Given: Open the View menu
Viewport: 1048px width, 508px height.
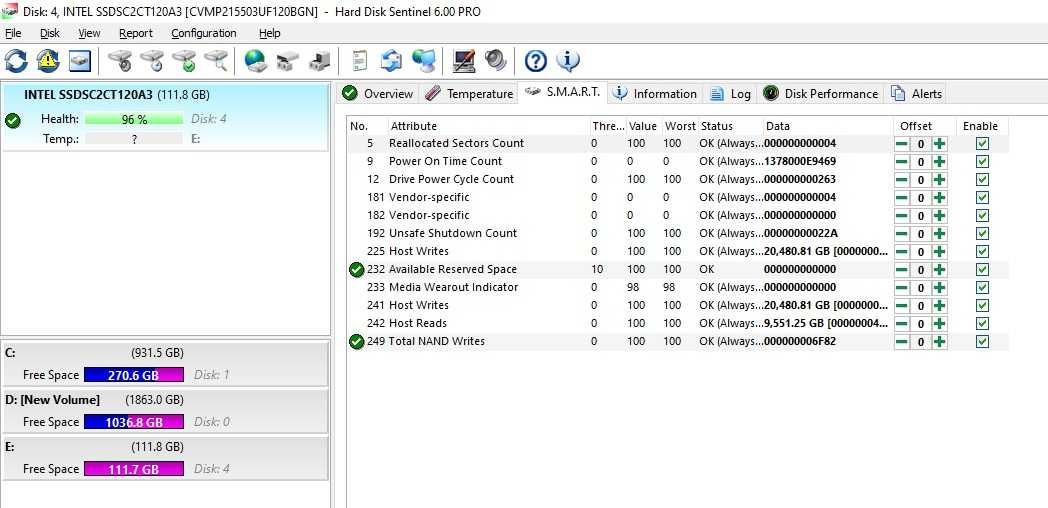Looking at the screenshot, I should coord(89,33).
